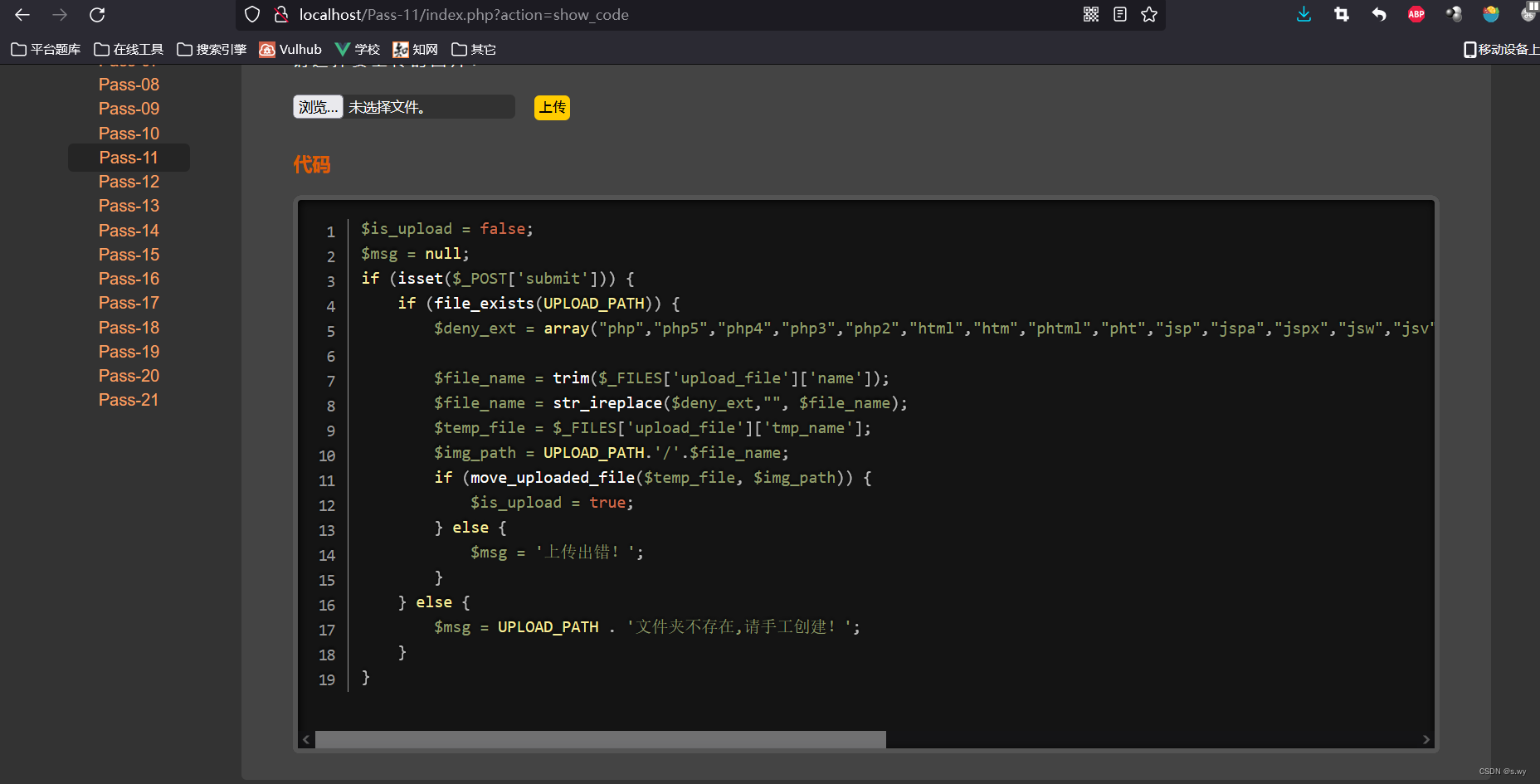Open the downloads panel

tap(1304, 14)
